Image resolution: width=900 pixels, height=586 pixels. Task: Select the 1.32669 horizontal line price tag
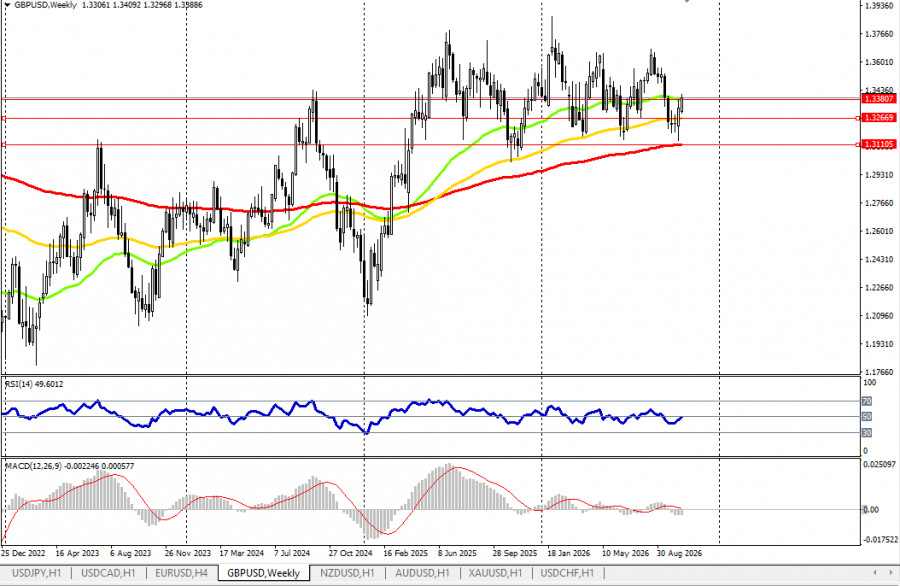point(879,118)
